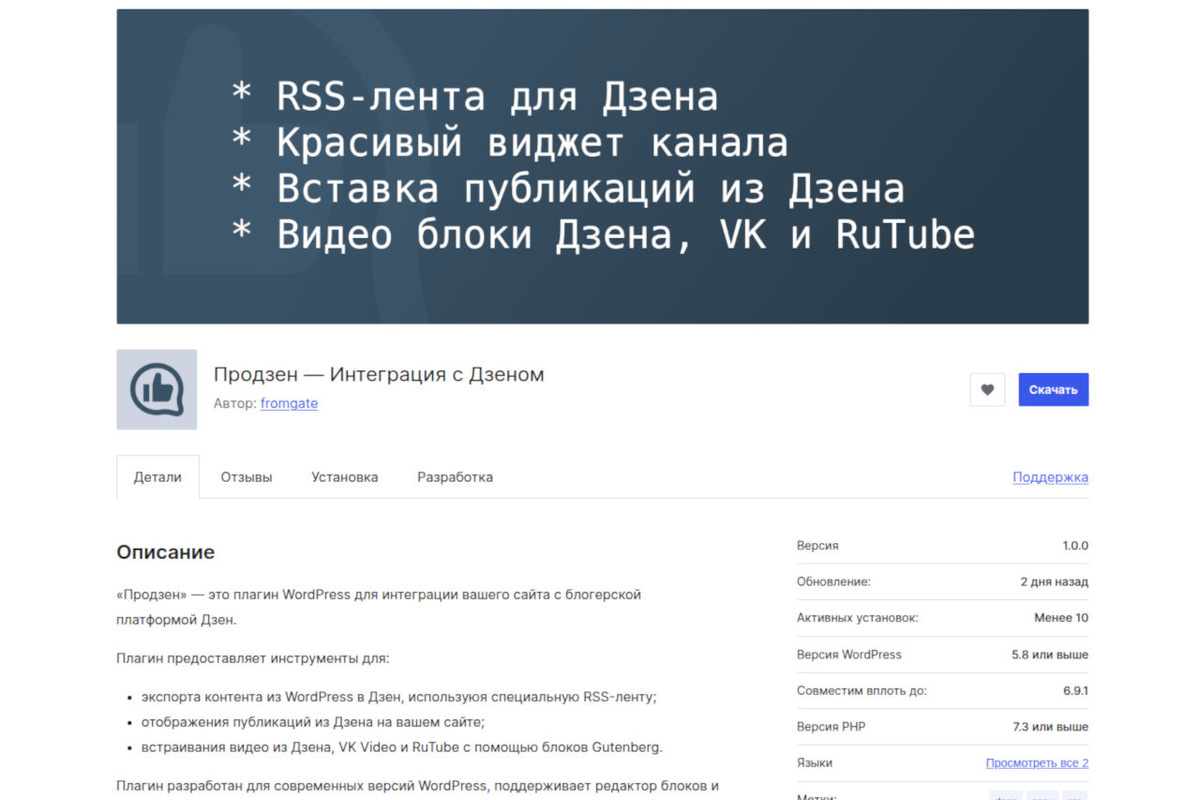Click the bullet about отображения публикаций из Дзена
The width and height of the screenshot is (1200, 800).
click(312, 721)
